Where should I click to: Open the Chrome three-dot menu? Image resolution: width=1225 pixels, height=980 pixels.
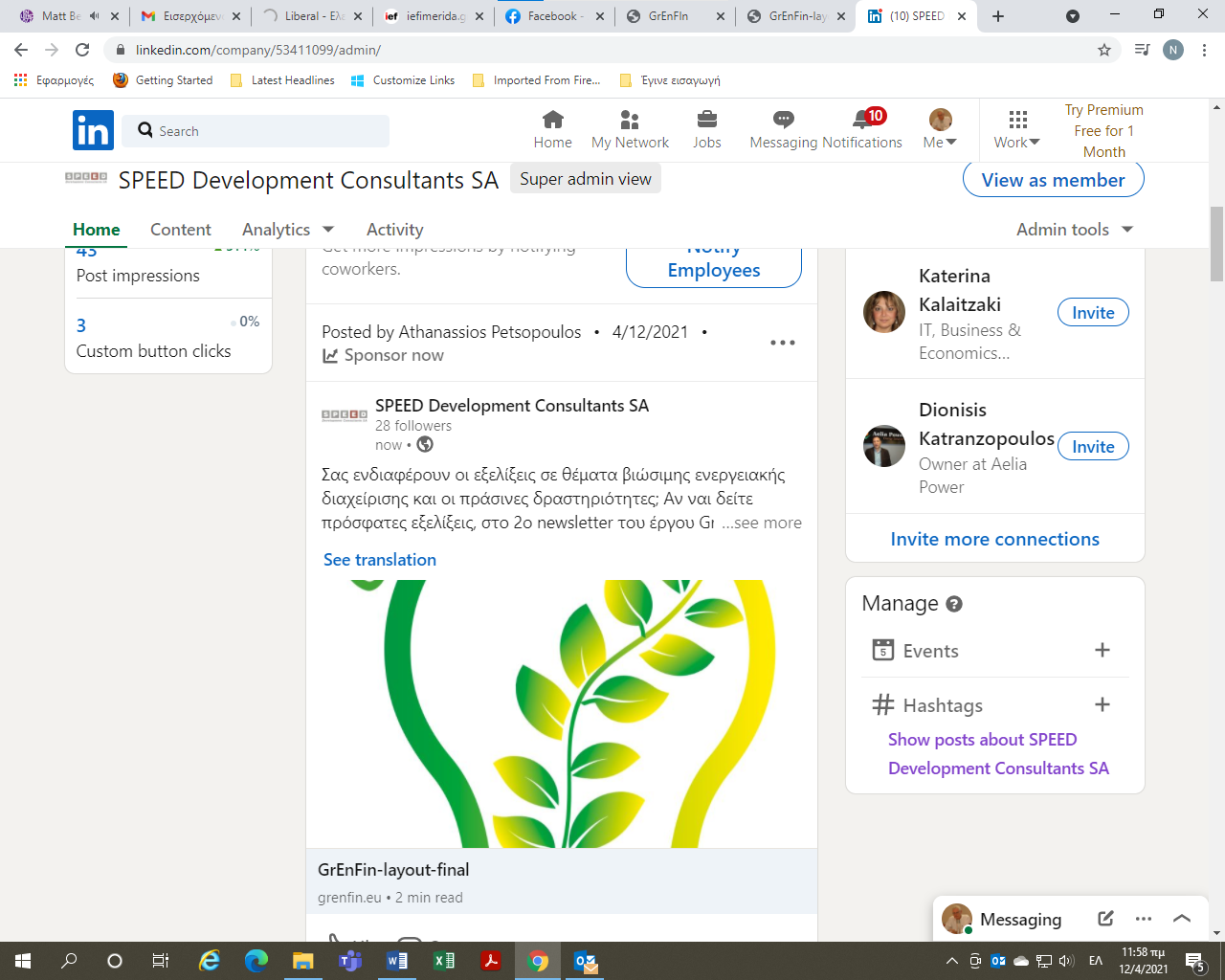[x=1205, y=50]
